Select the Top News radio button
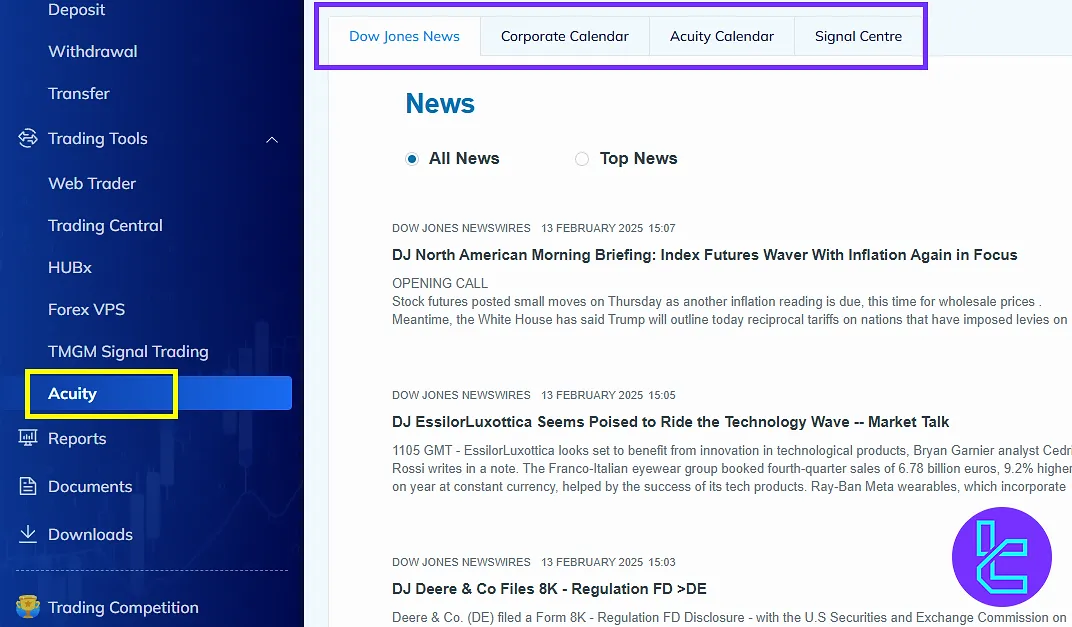The width and height of the screenshot is (1072, 627). click(x=582, y=159)
